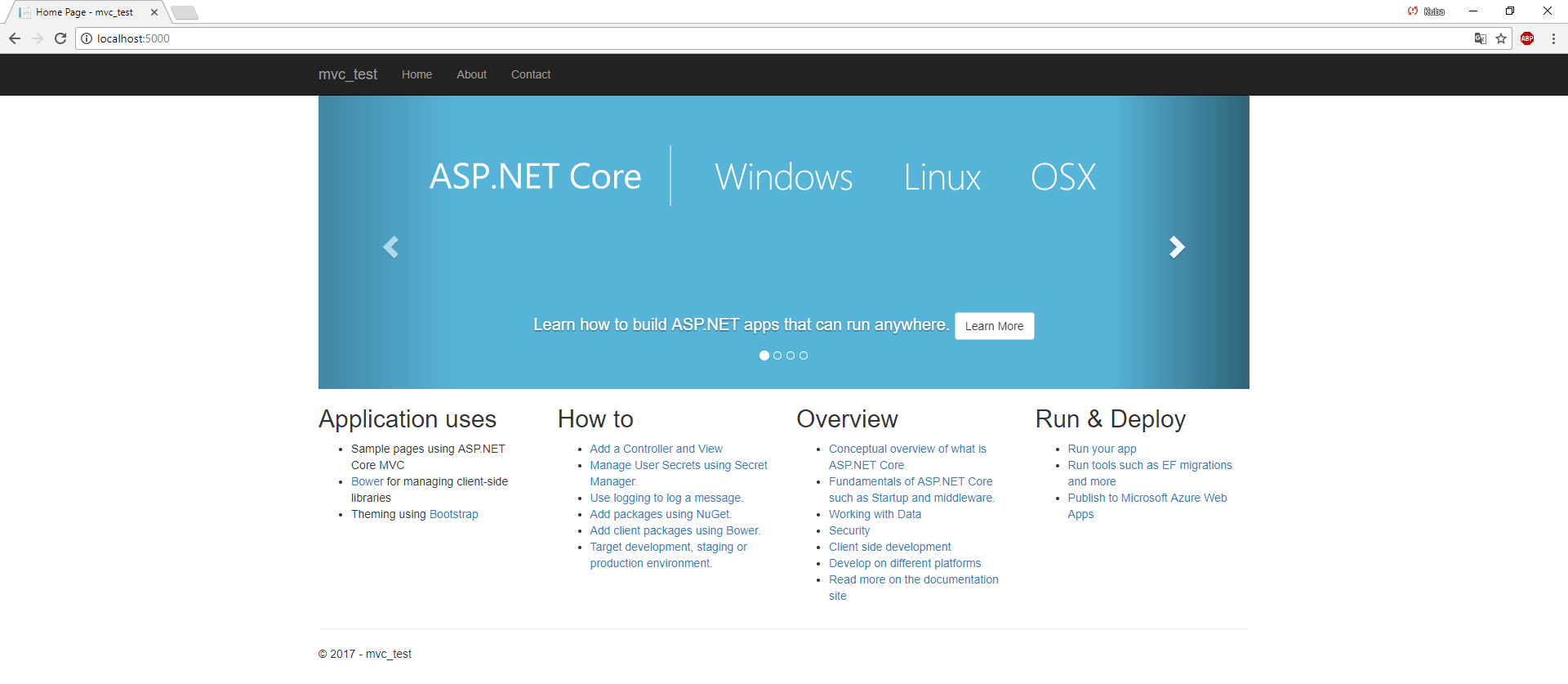
Task: Click the 'How to' heading
Action: (x=595, y=419)
